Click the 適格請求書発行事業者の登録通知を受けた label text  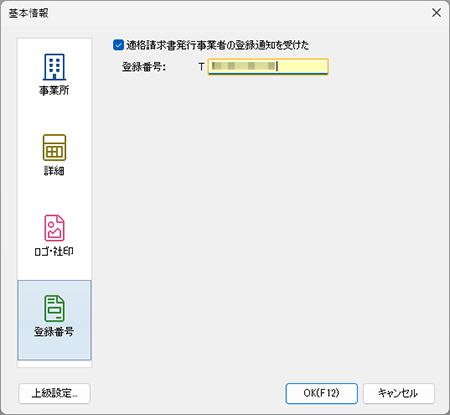[x=217, y=45]
